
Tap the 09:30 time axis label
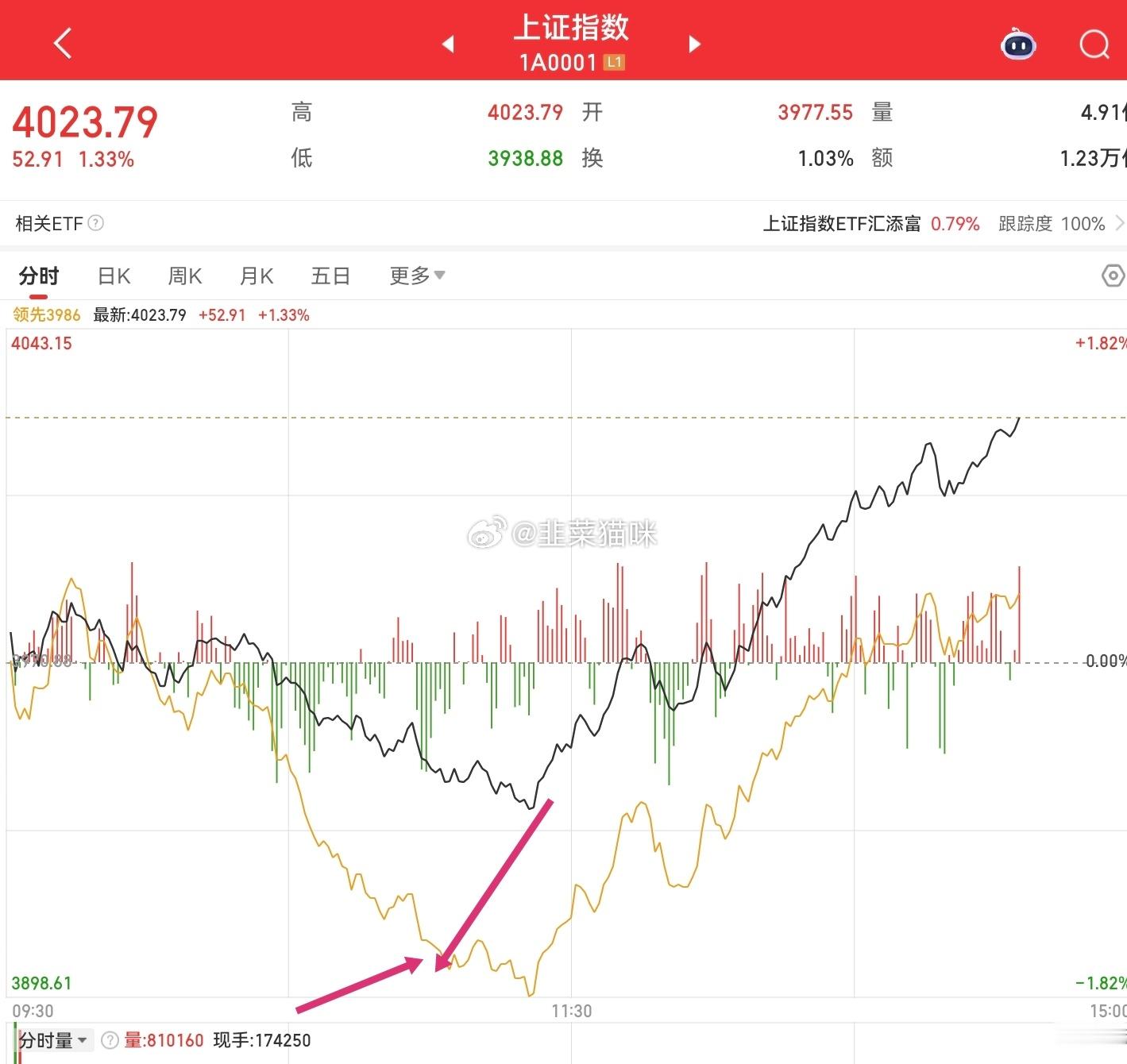pyautogui.click(x=33, y=1011)
